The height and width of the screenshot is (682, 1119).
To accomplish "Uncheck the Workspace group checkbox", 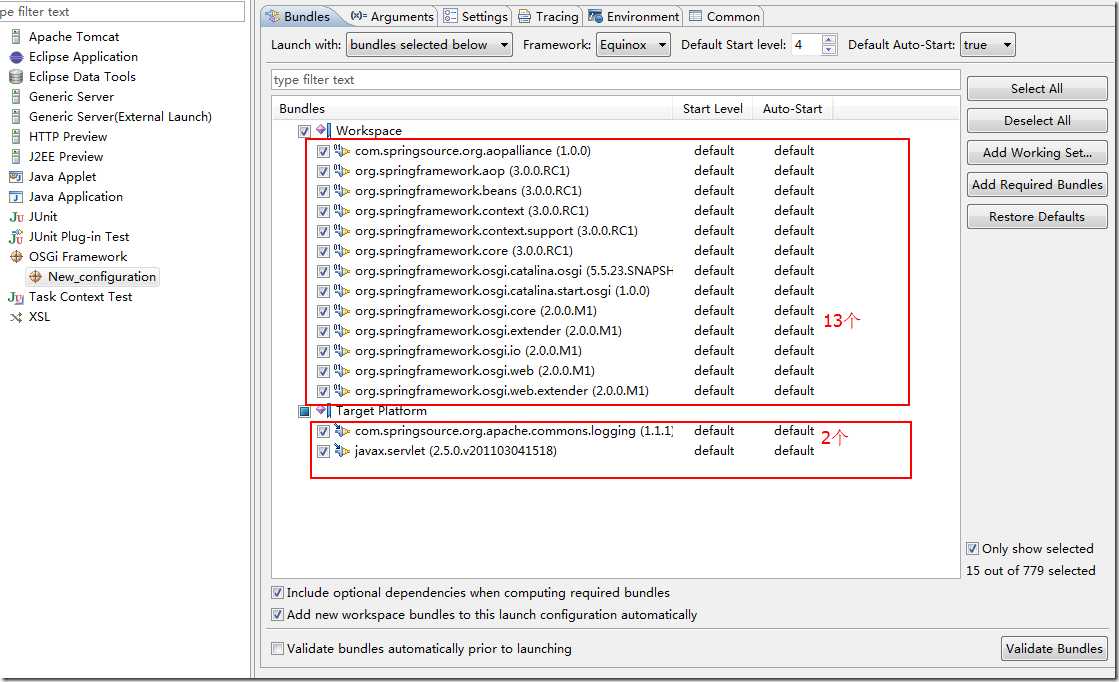I will pos(304,131).
